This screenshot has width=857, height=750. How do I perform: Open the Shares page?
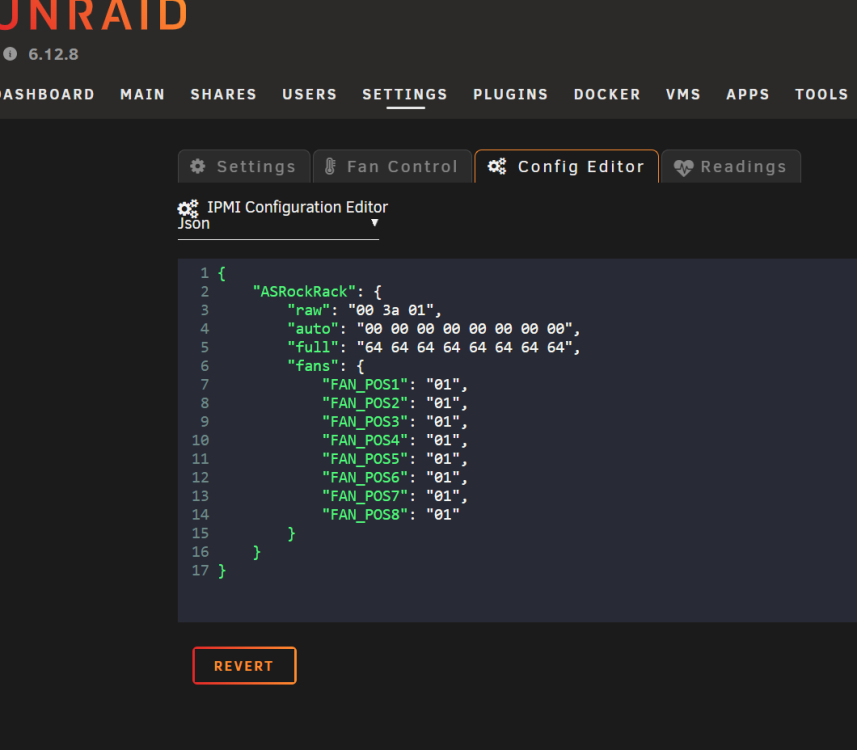(x=224, y=95)
